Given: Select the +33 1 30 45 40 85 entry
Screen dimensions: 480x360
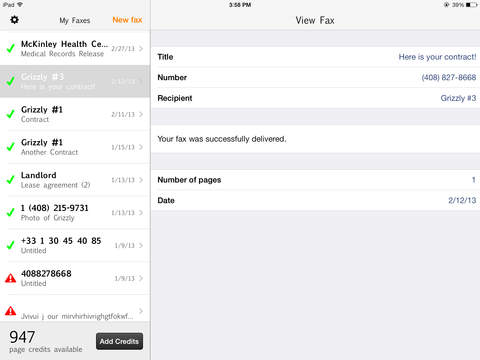Looking at the screenshot, I should [x=75, y=245].
